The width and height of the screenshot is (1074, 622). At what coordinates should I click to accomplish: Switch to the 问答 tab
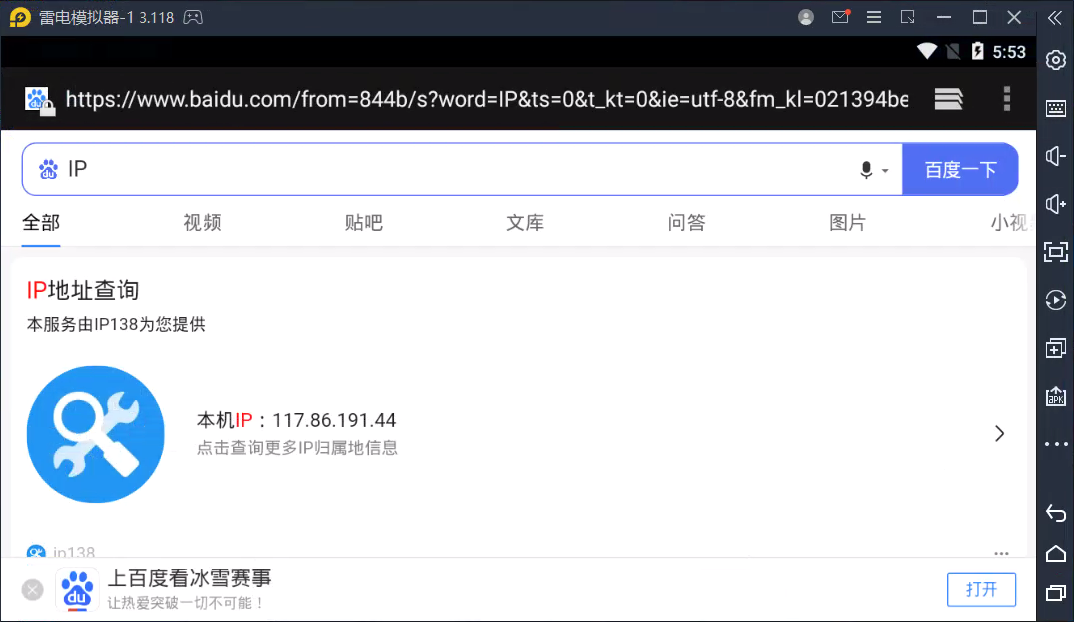pyautogui.click(x=686, y=223)
